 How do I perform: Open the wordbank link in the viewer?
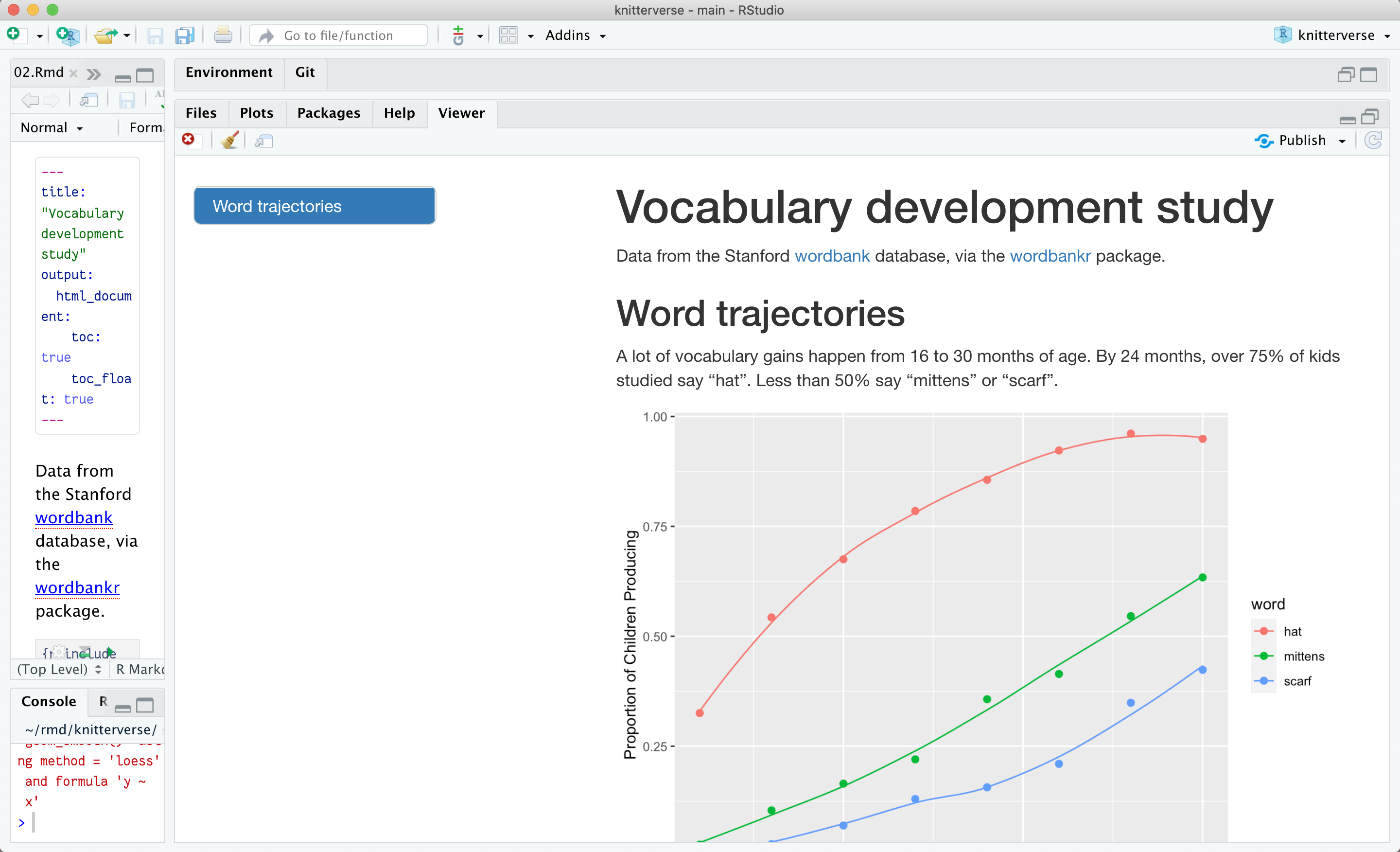pyautogui.click(x=832, y=256)
